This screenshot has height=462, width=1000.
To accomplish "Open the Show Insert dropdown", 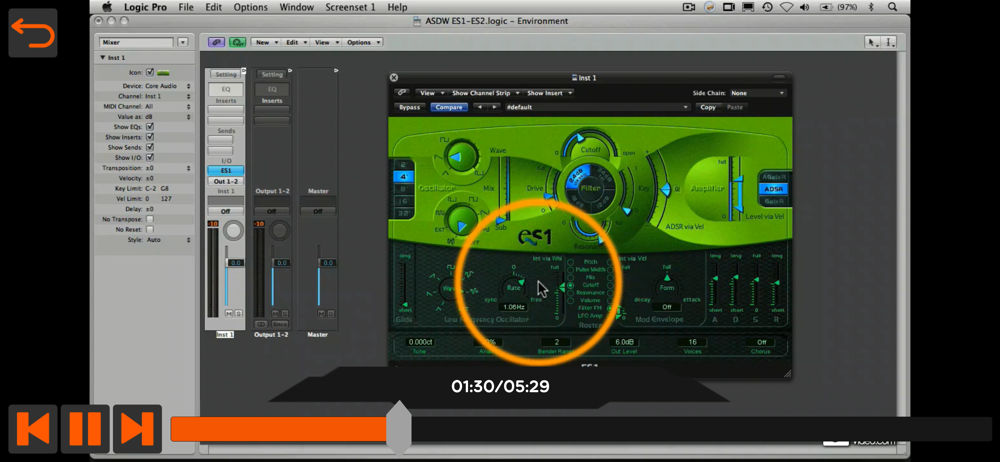I will click(548, 93).
